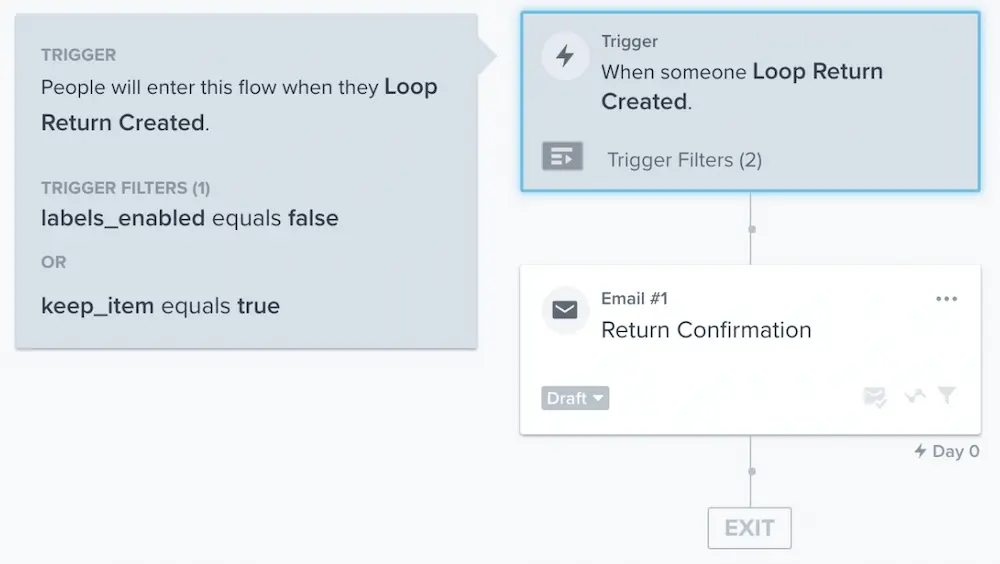Click the tracking squiggle arrow icon

click(x=914, y=397)
